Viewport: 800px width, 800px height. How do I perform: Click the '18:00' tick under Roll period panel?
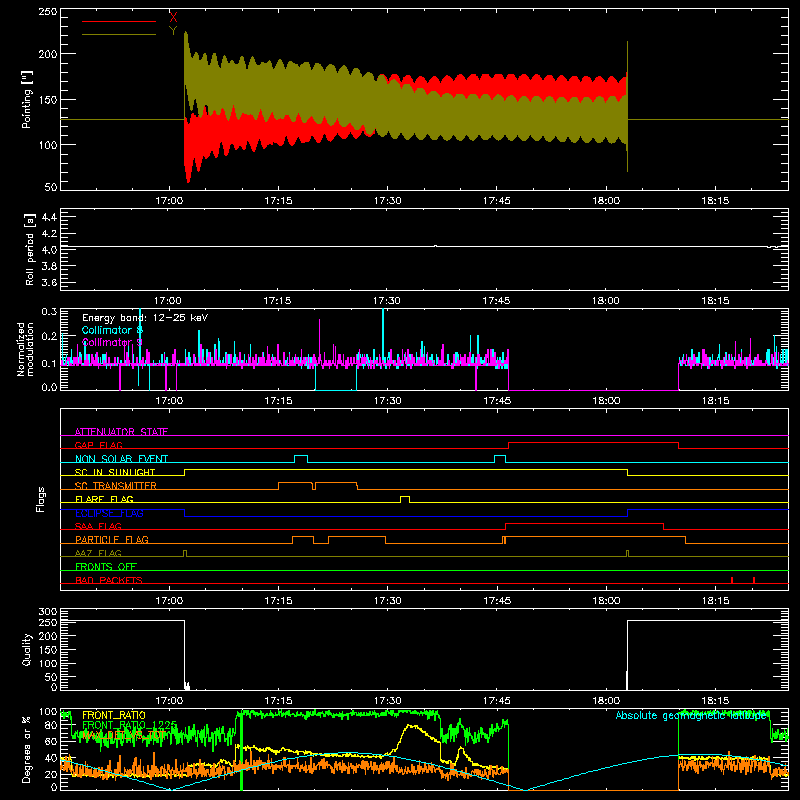606,301
